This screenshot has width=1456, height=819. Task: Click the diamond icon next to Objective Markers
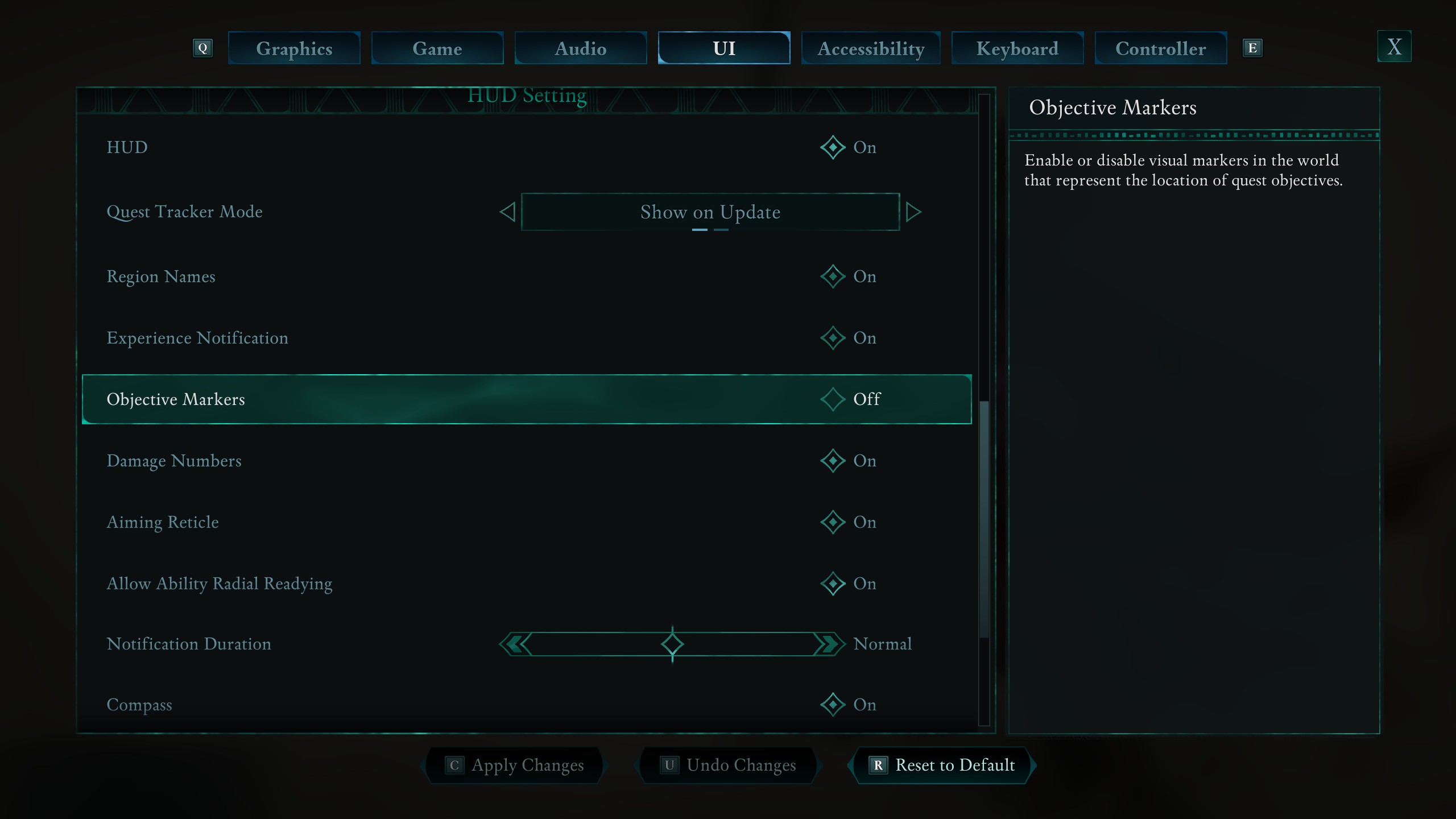click(831, 399)
